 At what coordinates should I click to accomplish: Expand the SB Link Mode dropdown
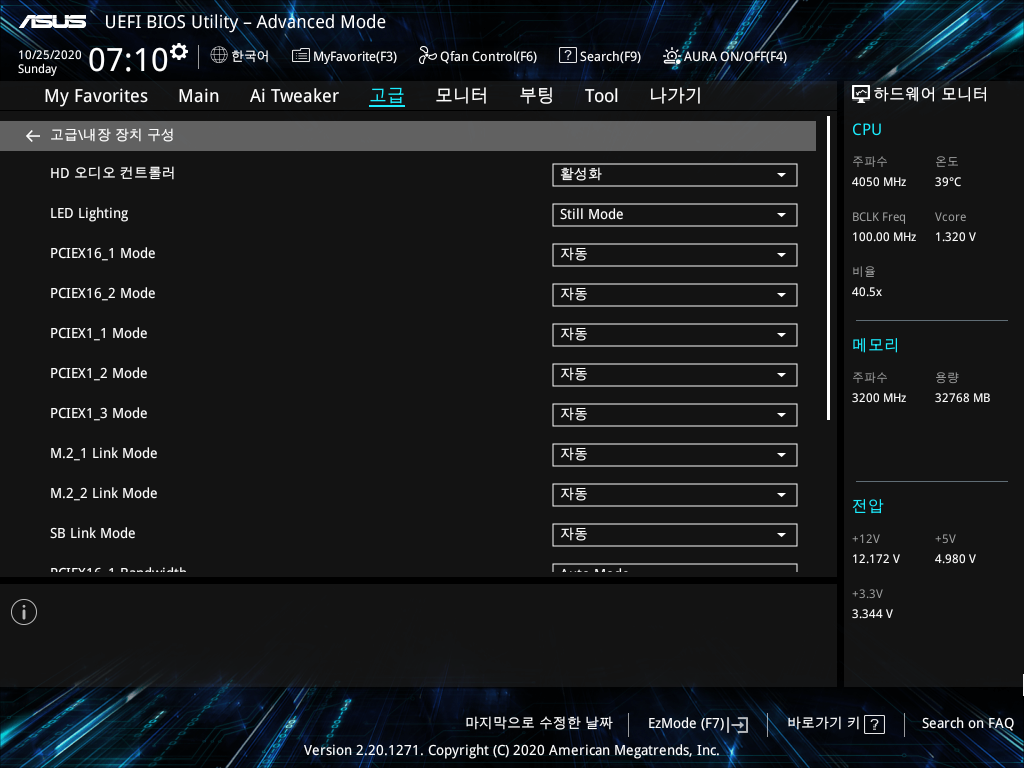coord(675,535)
